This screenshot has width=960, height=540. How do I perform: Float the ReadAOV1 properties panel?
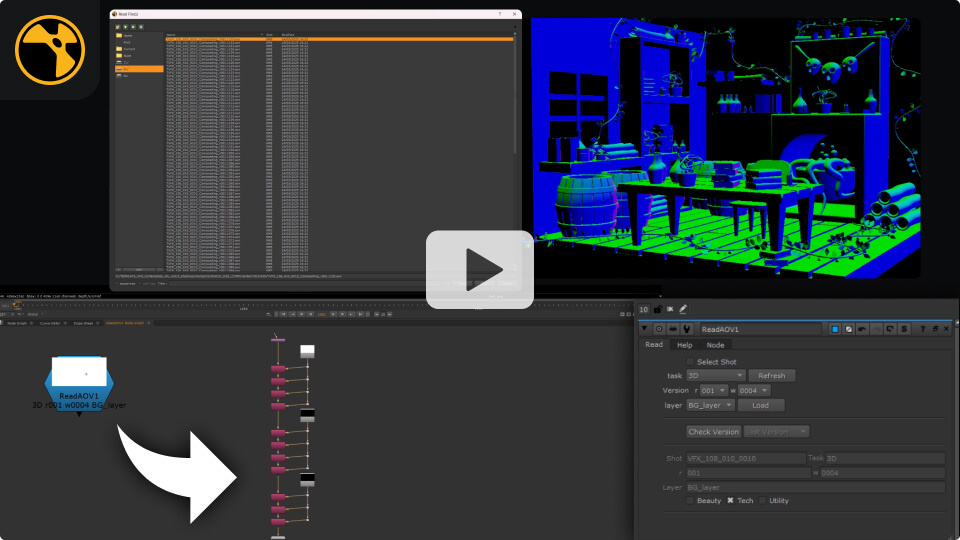point(935,328)
